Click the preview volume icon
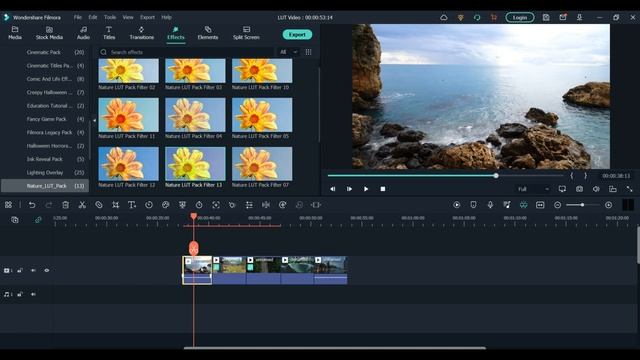 coord(596,189)
